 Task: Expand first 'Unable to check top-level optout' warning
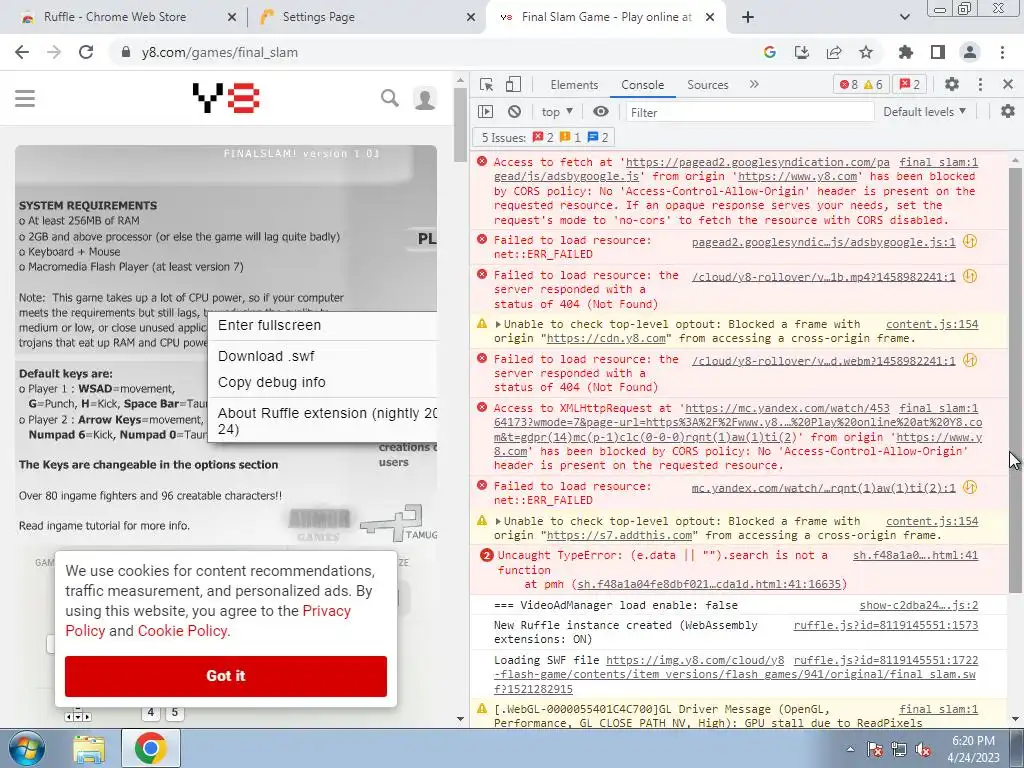(x=498, y=325)
